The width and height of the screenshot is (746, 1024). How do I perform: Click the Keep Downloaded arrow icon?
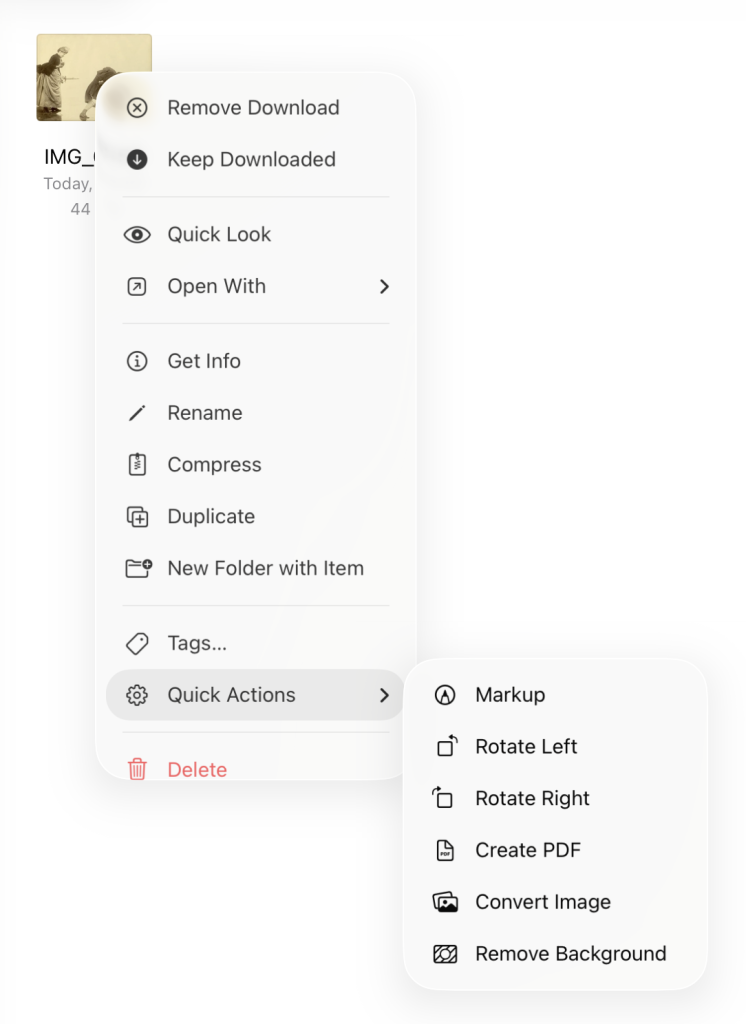click(137, 160)
